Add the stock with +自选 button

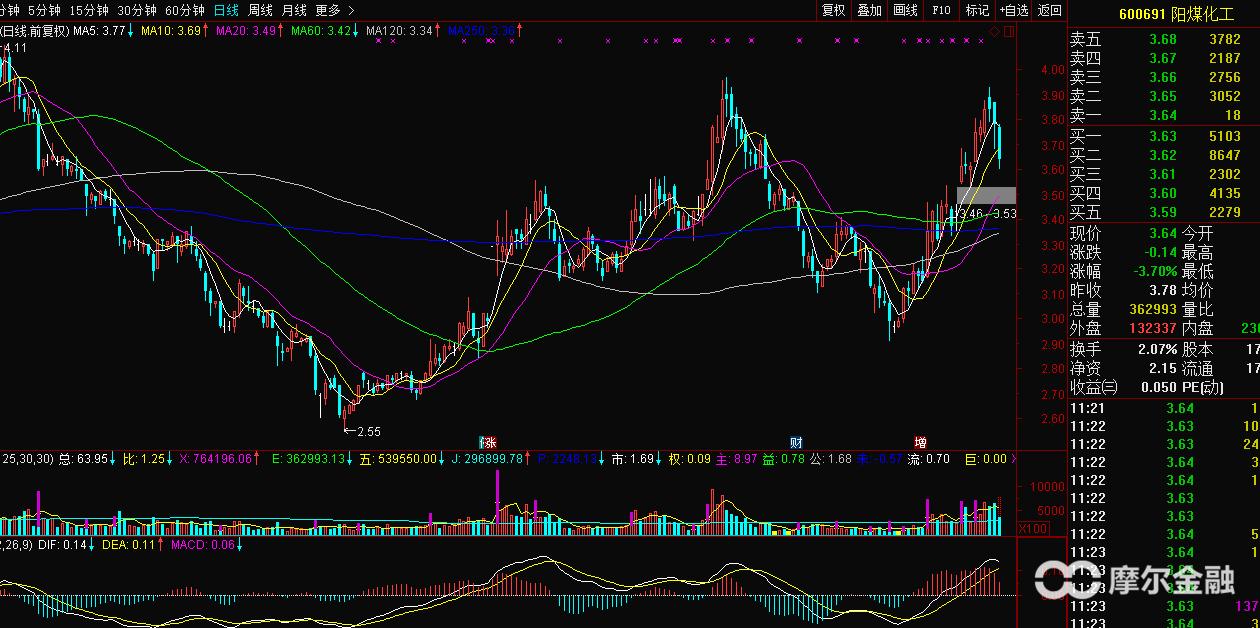pos(1013,10)
